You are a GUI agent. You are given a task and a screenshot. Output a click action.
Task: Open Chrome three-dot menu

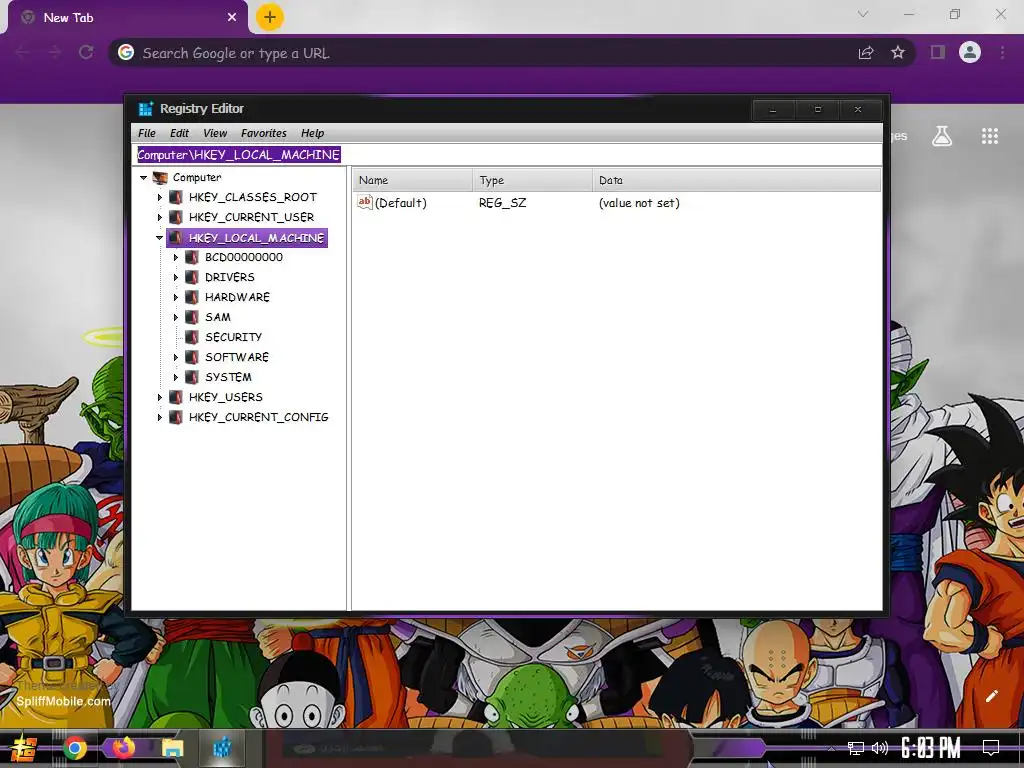(x=1002, y=52)
